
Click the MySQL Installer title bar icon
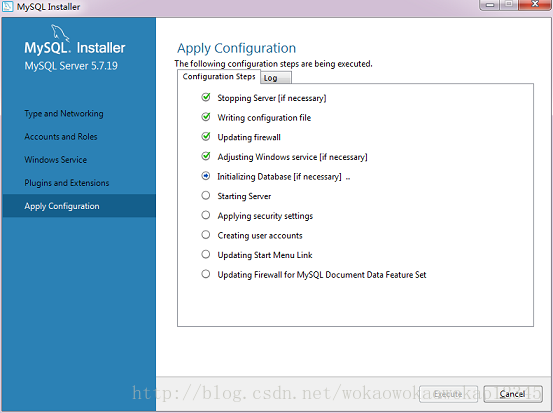point(7,6)
